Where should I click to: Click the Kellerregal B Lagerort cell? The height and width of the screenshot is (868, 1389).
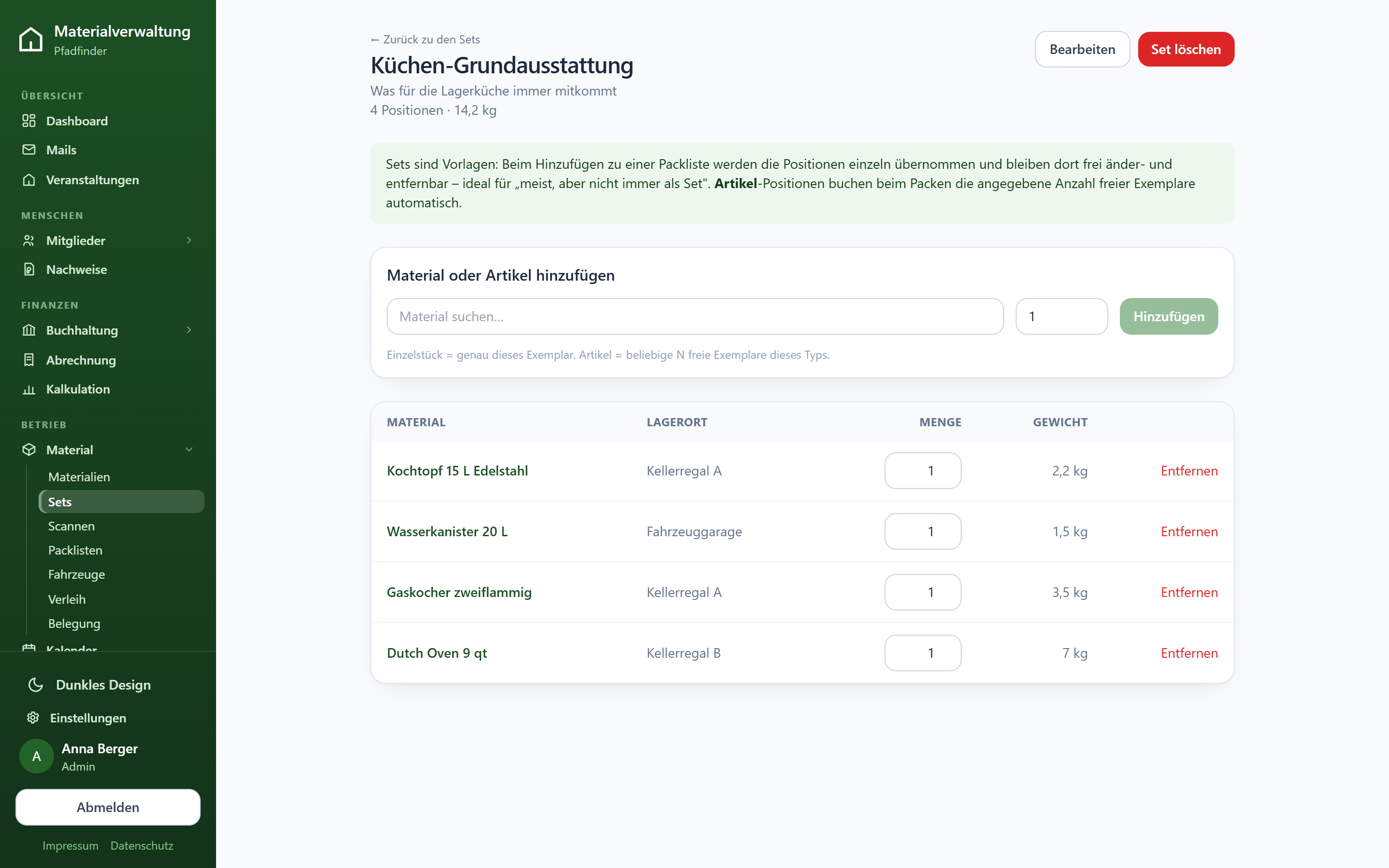pyautogui.click(x=683, y=653)
